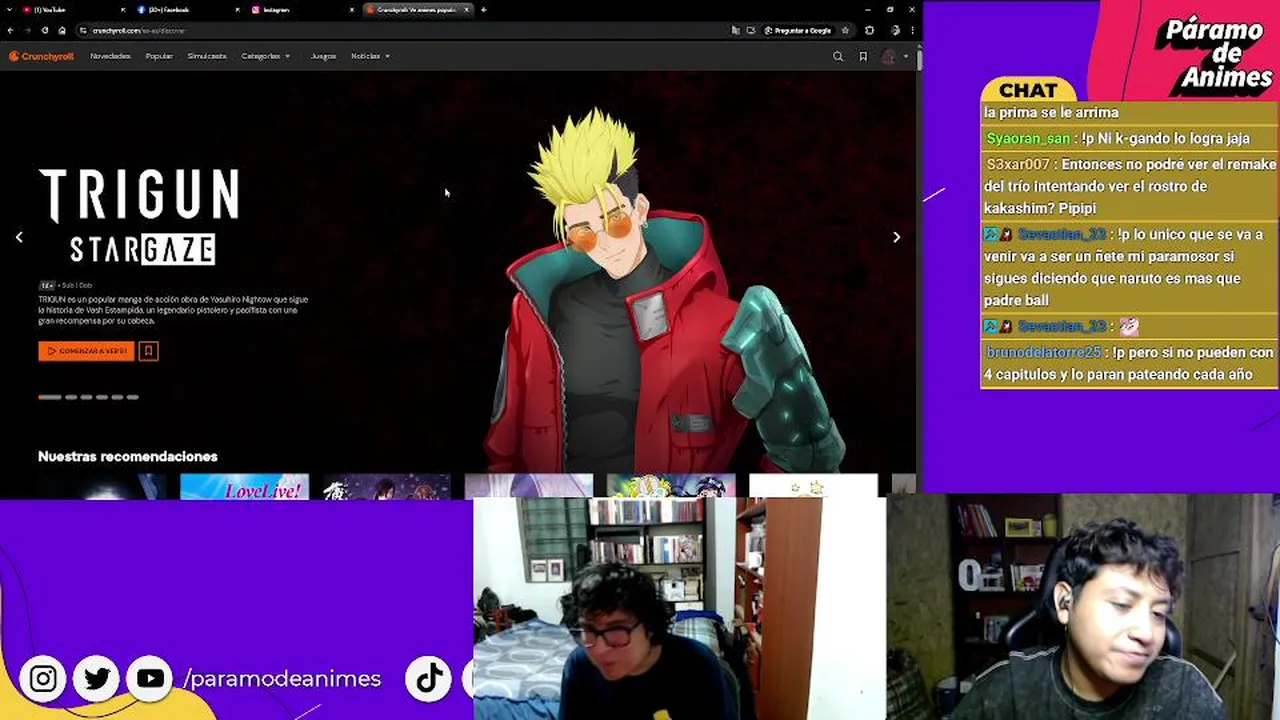Viewport: 1280px width, 720px height.
Task: Open the Simulcasts menu item
Action: (x=207, y=56)
